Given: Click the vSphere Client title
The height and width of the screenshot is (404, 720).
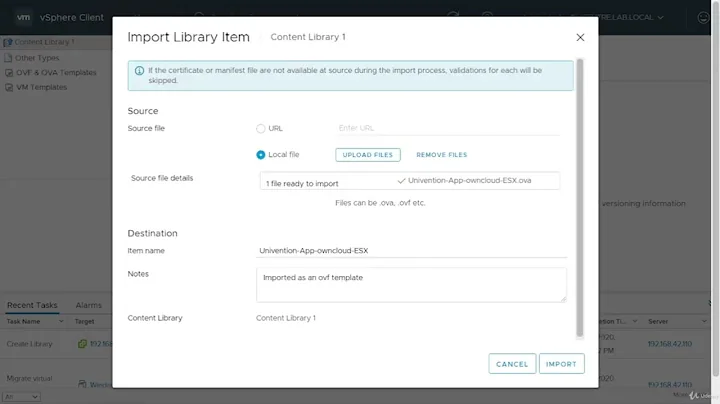Looking at the screenshot, I should (72, 17).
